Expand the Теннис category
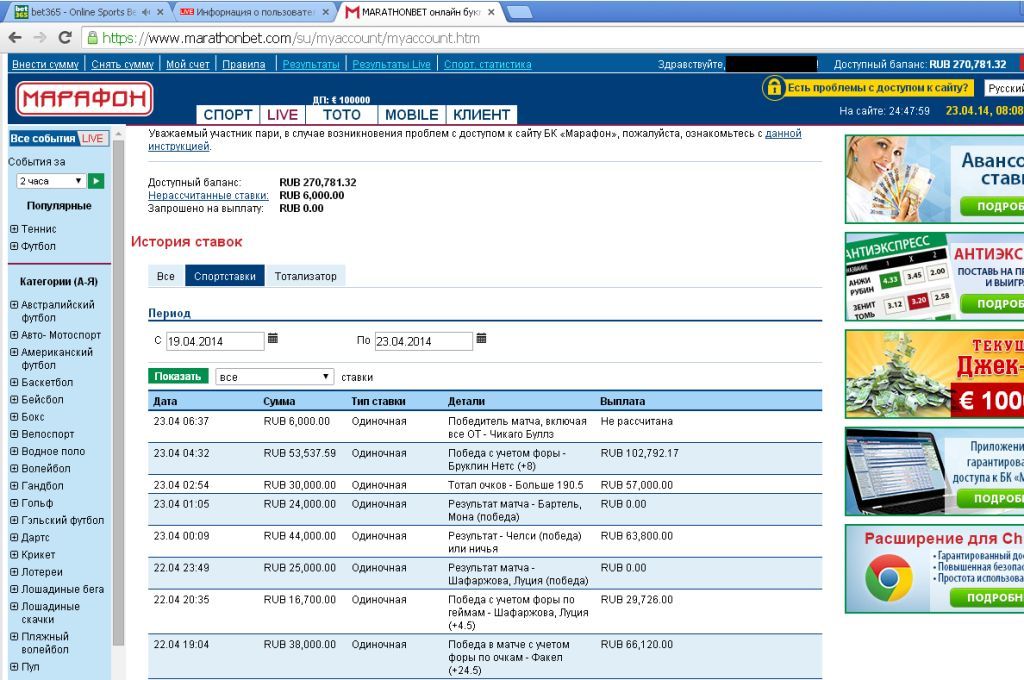The image size is (1024, 680). tap(14, 229)
